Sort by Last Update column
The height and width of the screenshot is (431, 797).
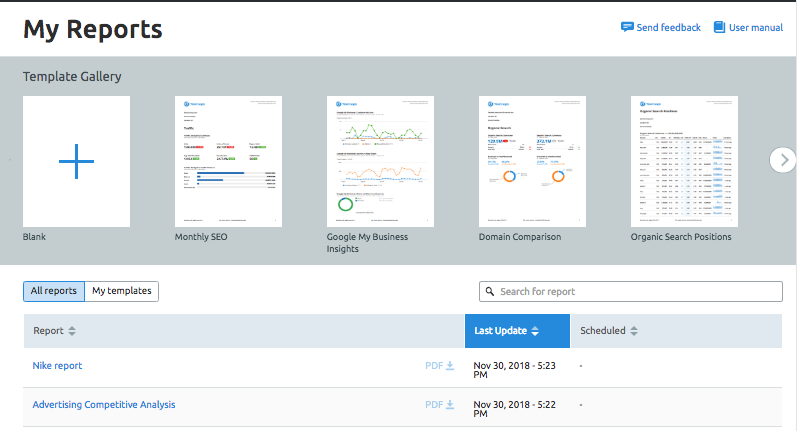[536, 331]
